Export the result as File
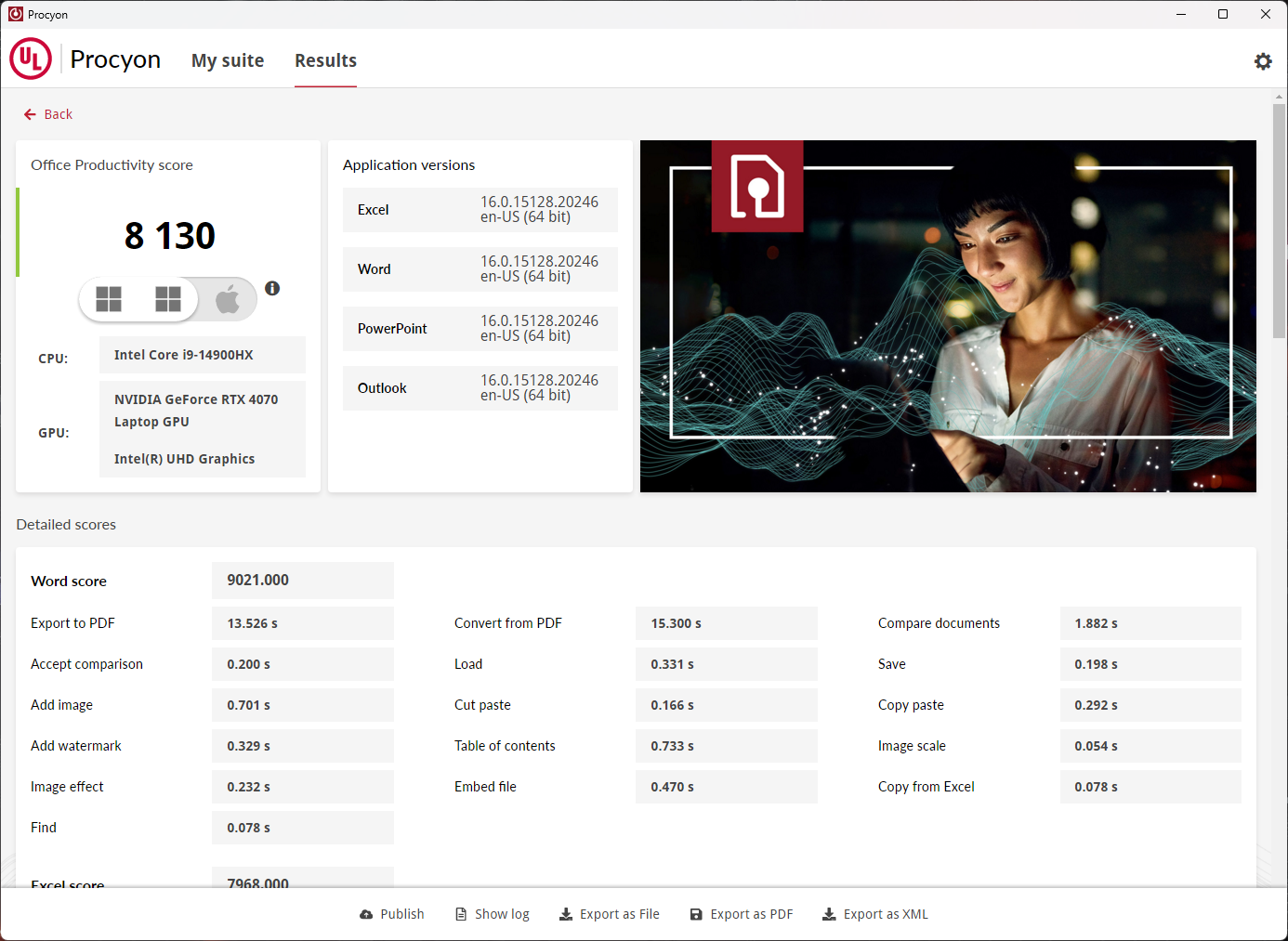The width and height of the screenshot is (1288, 941). tap(610, 914)
